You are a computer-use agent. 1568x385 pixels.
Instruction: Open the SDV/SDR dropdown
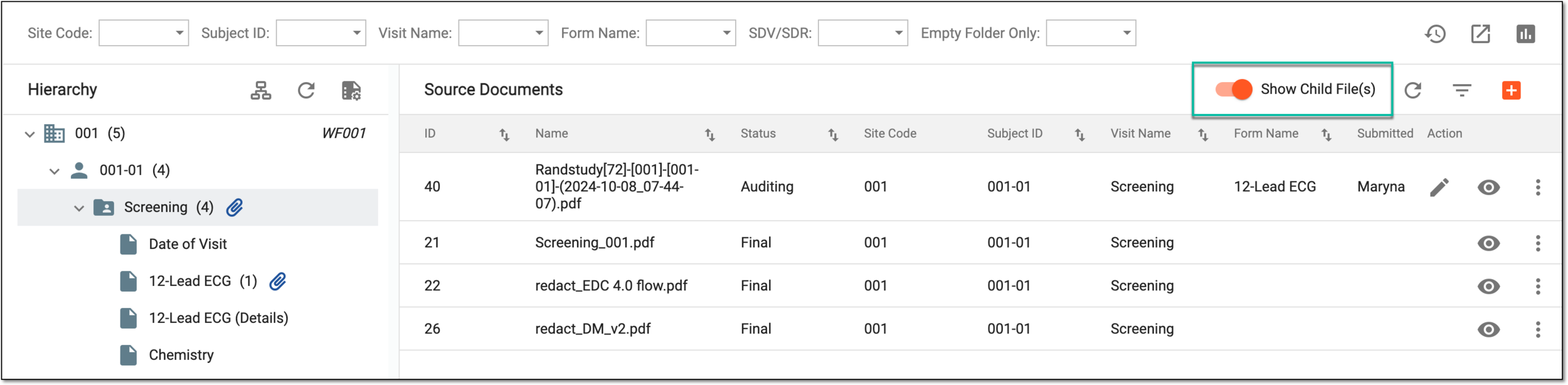tap(862, 33)
